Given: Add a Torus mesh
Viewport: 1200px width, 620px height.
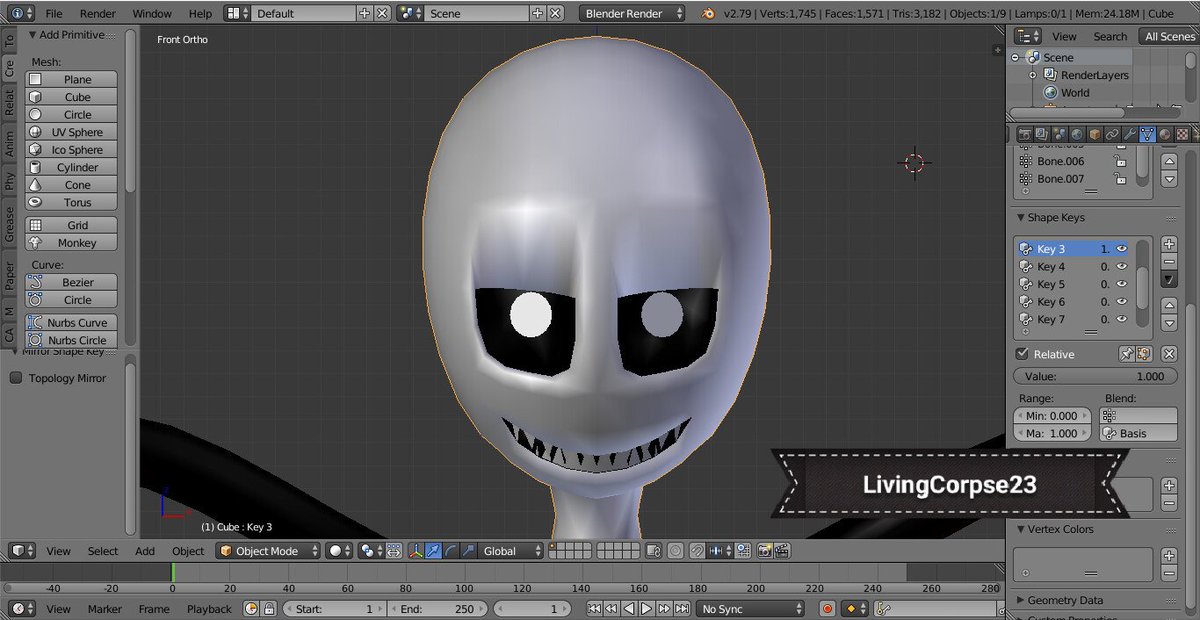Looking at the screenshot, I should (x=71, y=202).
